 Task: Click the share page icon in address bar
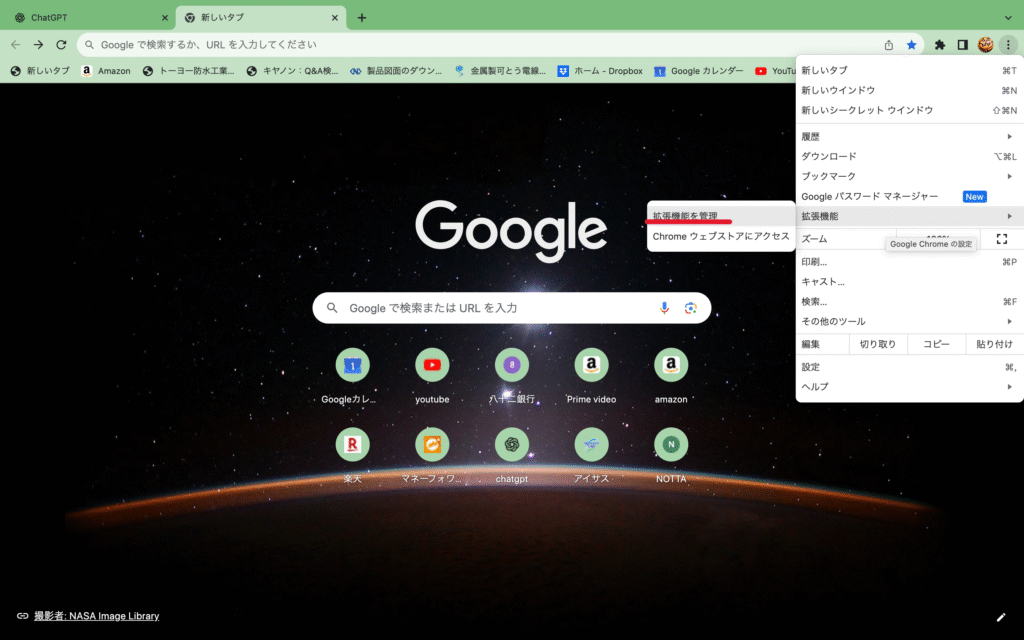click(x=889, y=45)
